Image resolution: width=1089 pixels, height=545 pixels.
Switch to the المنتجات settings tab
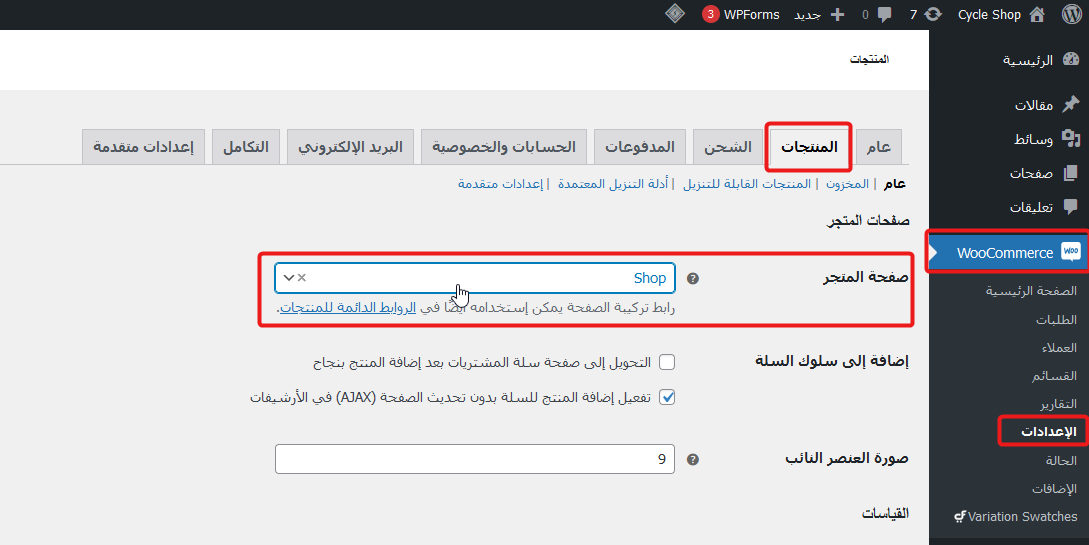pos(809,147)
